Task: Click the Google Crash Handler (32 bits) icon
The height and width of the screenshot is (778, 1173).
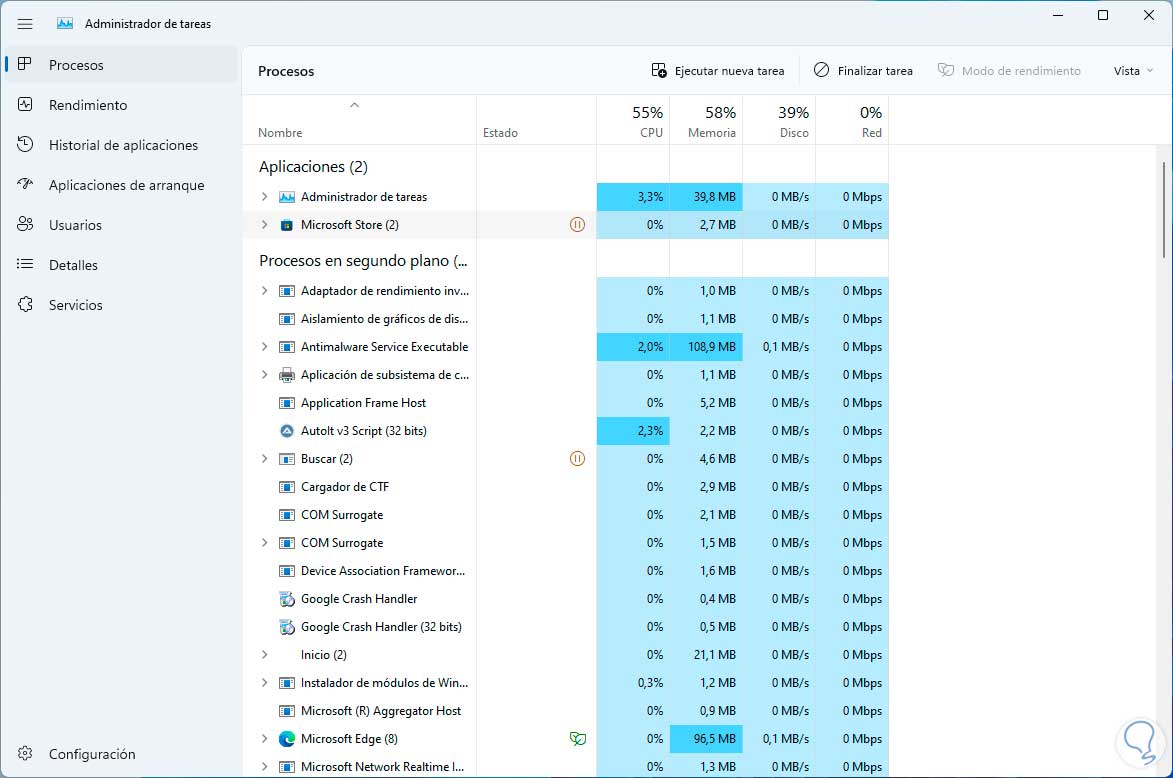Action: (287, 627)
